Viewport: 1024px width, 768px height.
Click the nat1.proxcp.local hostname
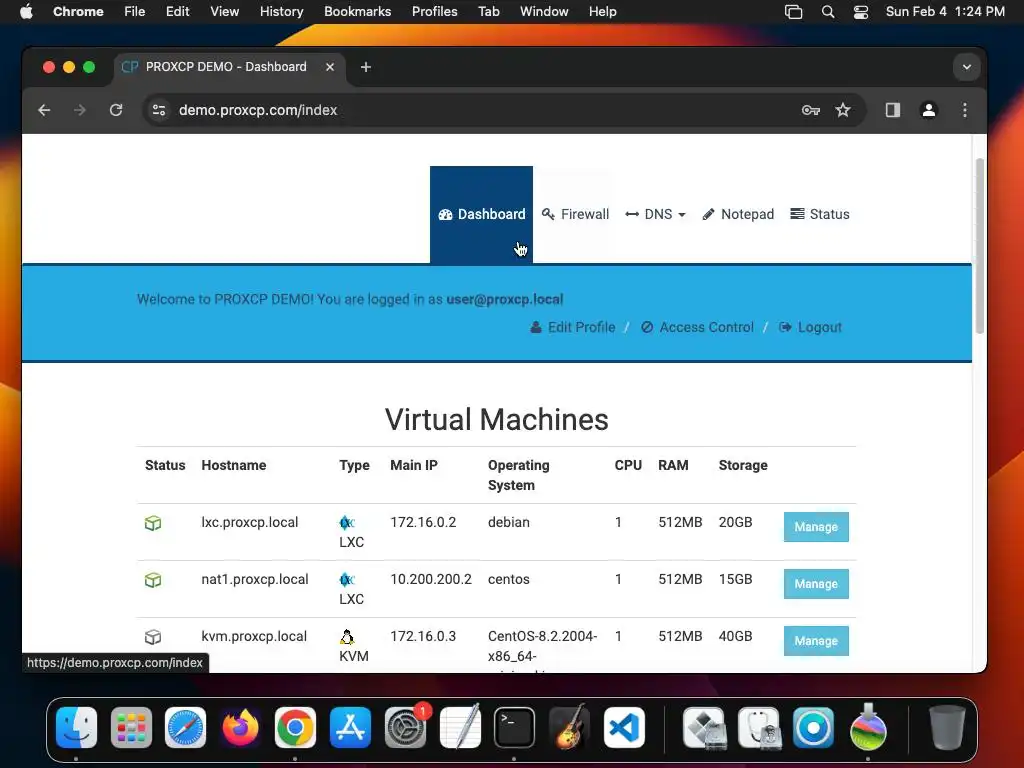pyautogui.click(x=255, y=579)
